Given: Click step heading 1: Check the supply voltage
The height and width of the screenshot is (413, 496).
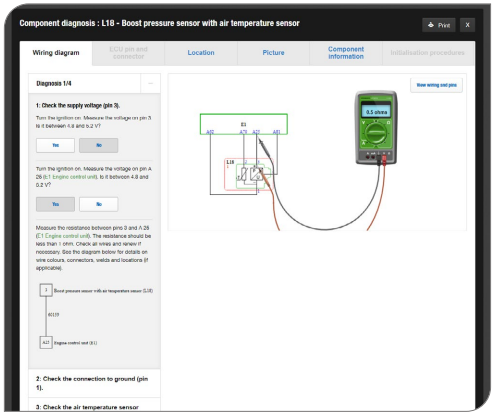Looking at the screenshot, I should pos(78,105).
